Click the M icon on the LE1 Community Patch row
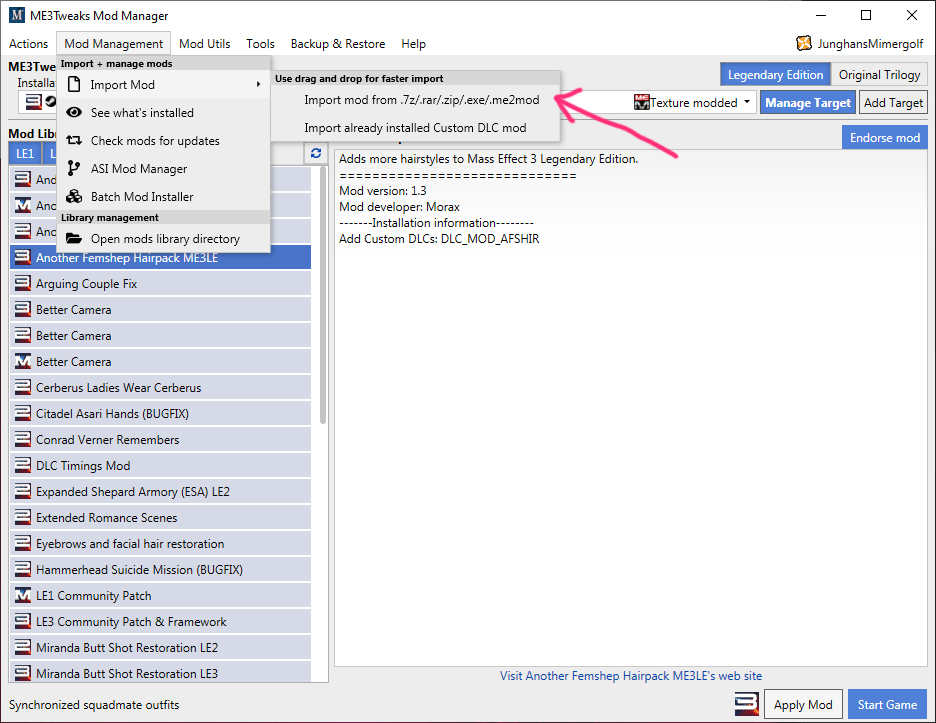The height and width of the screenshot is (723, 936). [23, 595]
